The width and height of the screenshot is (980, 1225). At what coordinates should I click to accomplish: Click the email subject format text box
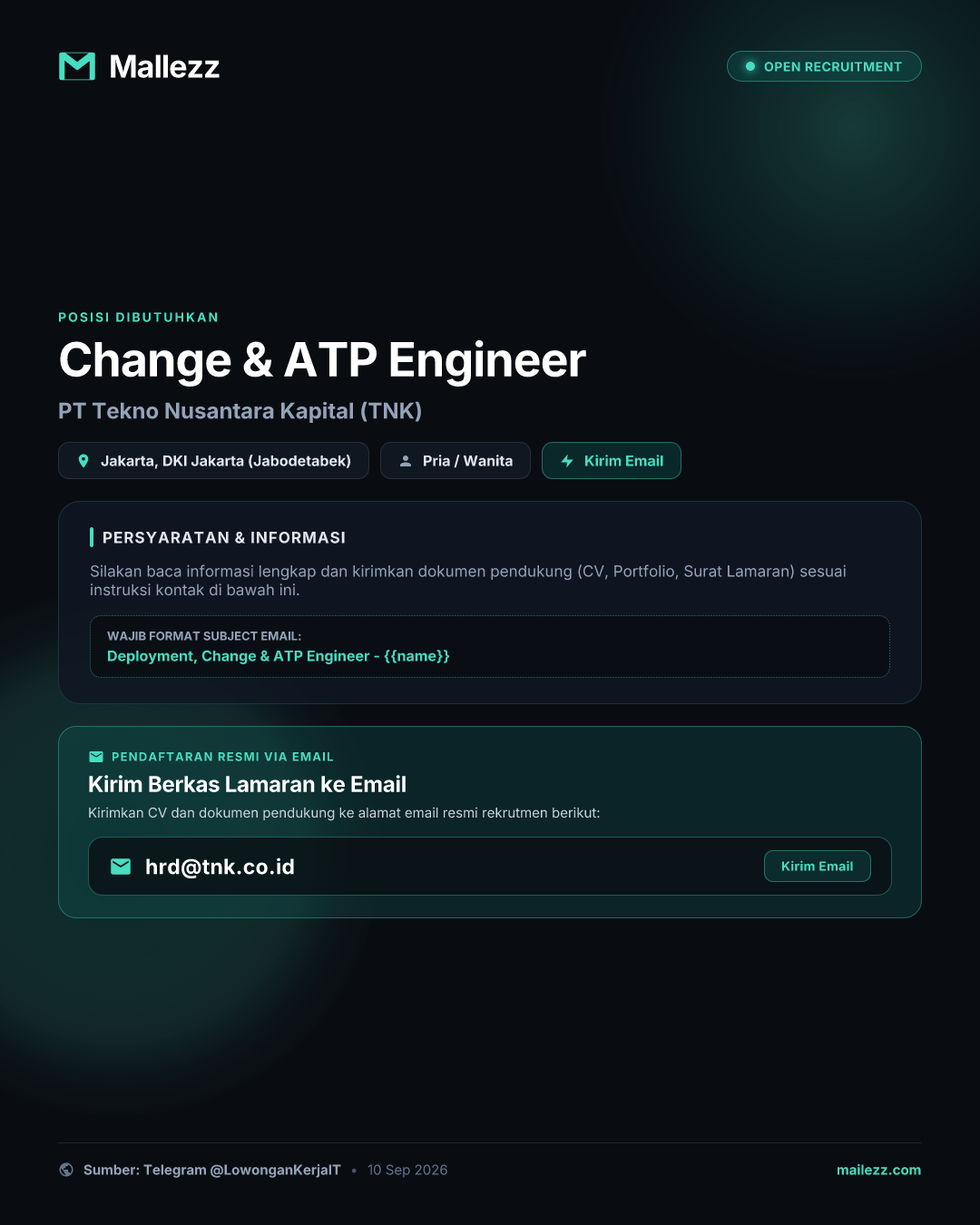coord(490,646)
